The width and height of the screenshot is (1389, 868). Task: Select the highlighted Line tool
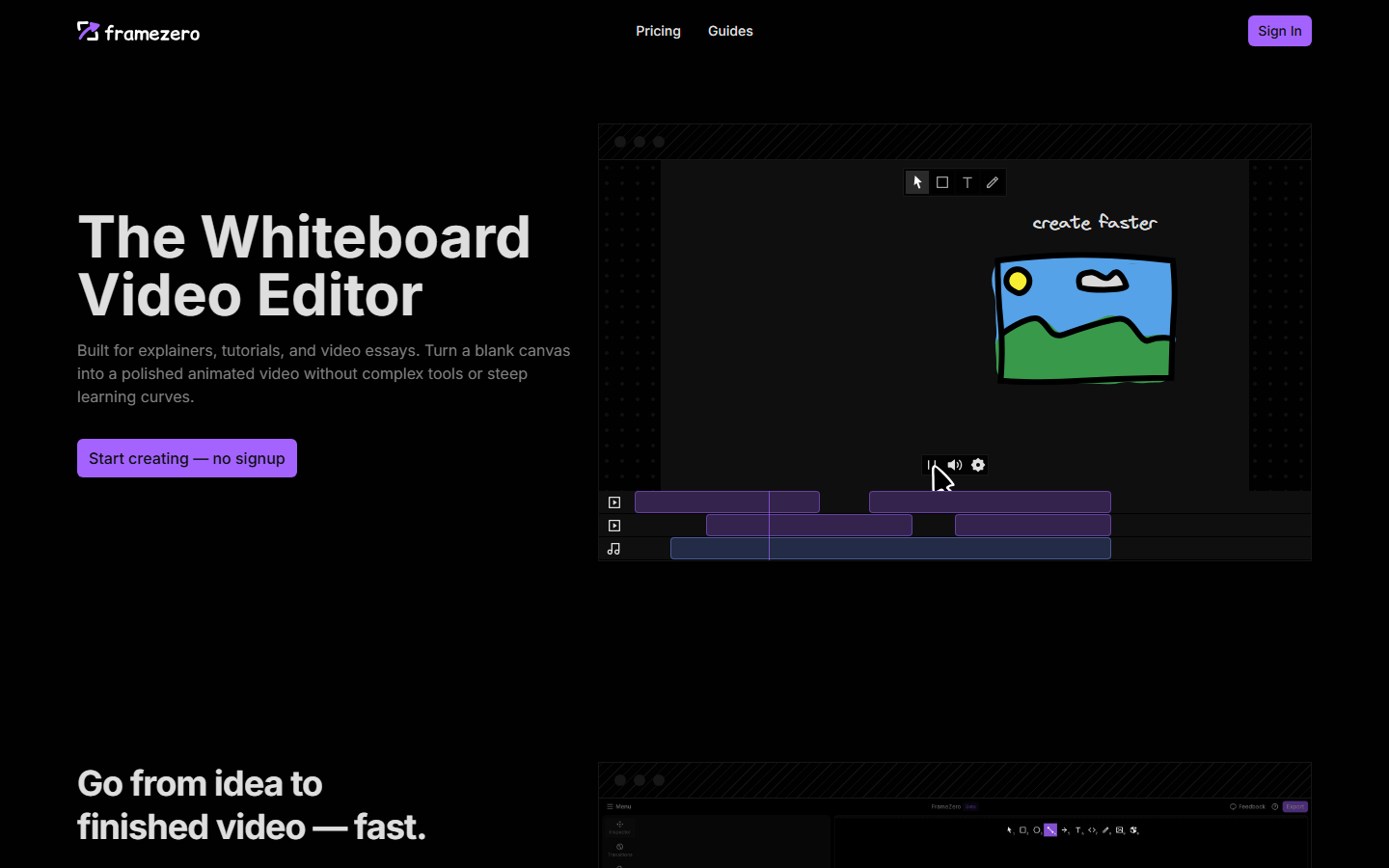1050,829
